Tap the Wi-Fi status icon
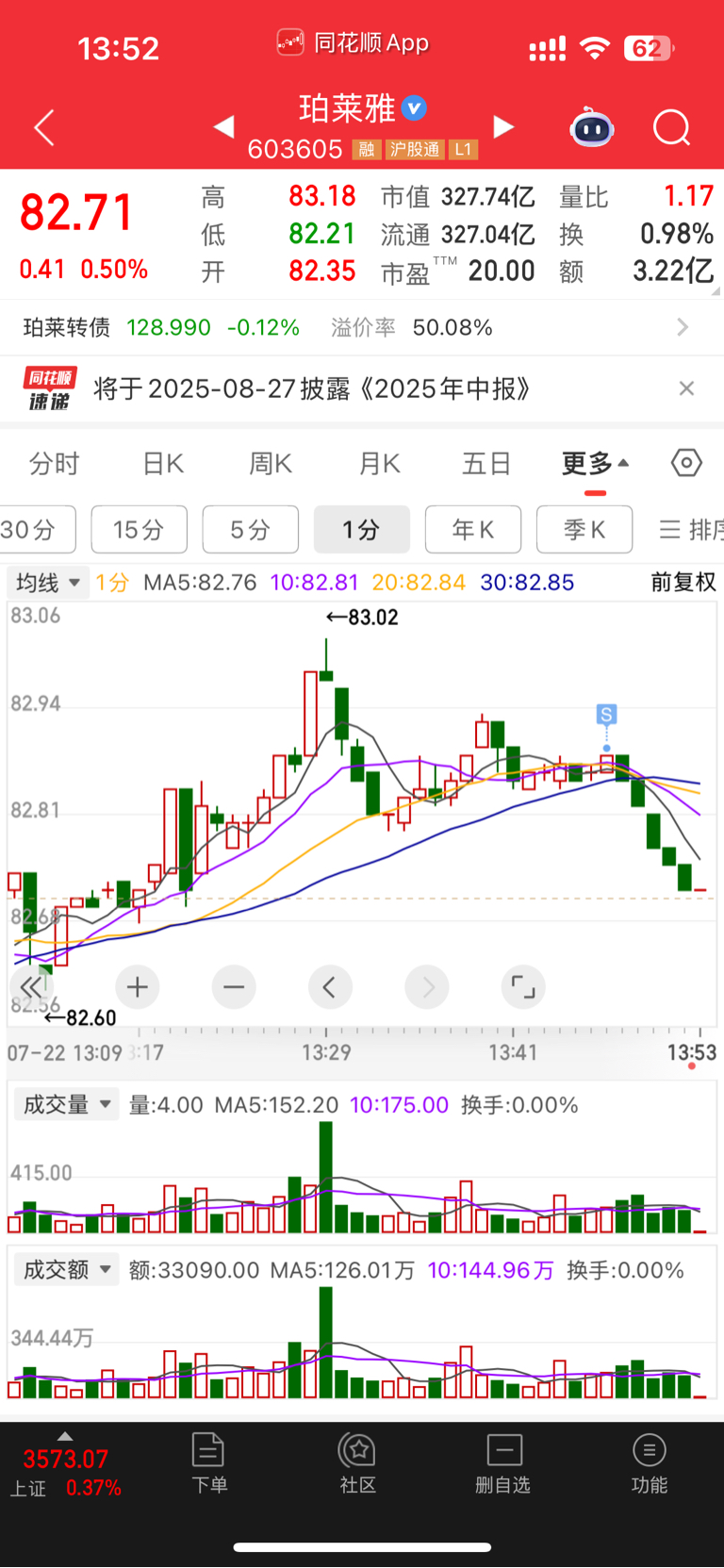This screenshot has width=724, height=1568. 595,48
